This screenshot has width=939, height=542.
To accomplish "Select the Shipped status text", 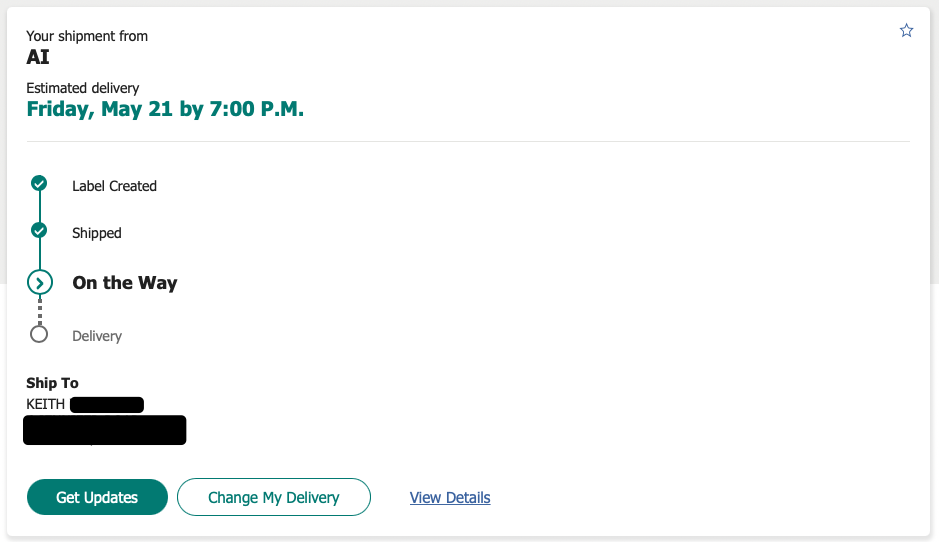I will 96,233.
